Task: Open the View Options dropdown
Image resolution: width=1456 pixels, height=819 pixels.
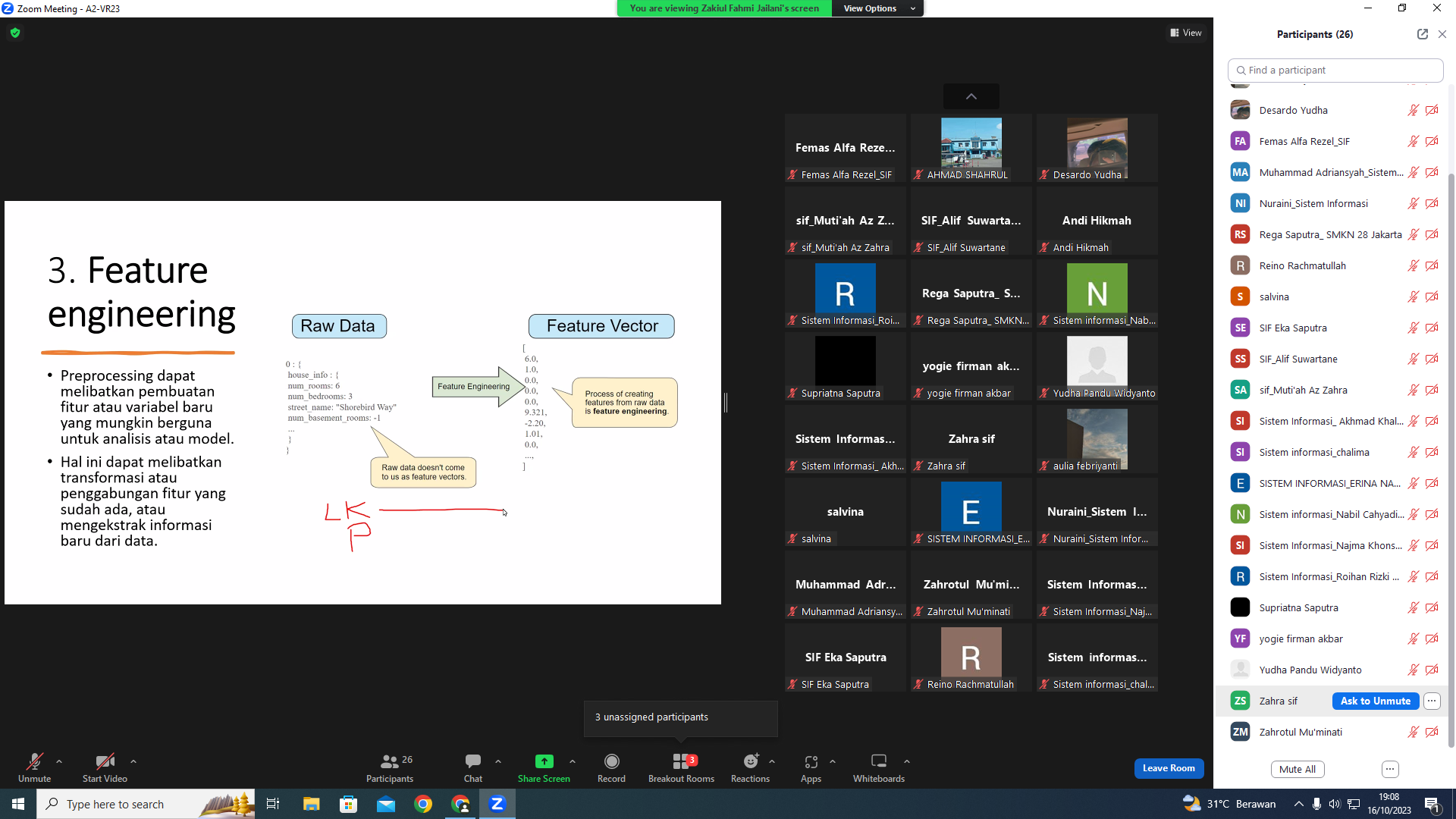Action: click(x=878, y=8)
